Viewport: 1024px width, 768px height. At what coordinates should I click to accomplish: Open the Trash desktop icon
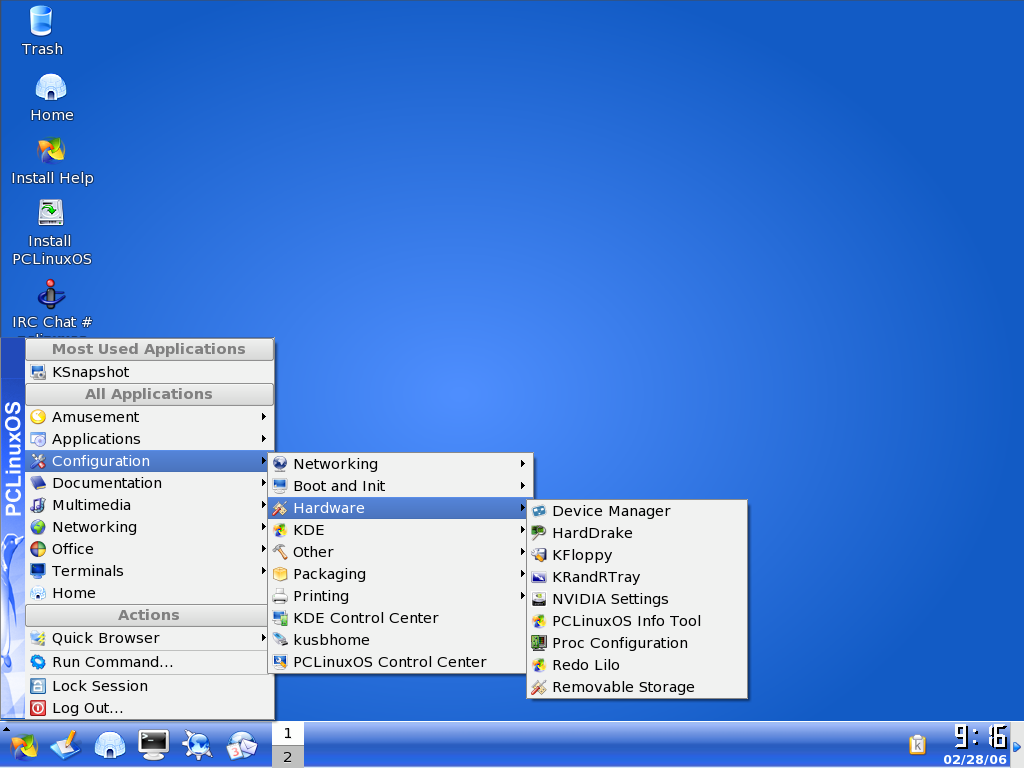pyautogui.click(x=41, y=22)
